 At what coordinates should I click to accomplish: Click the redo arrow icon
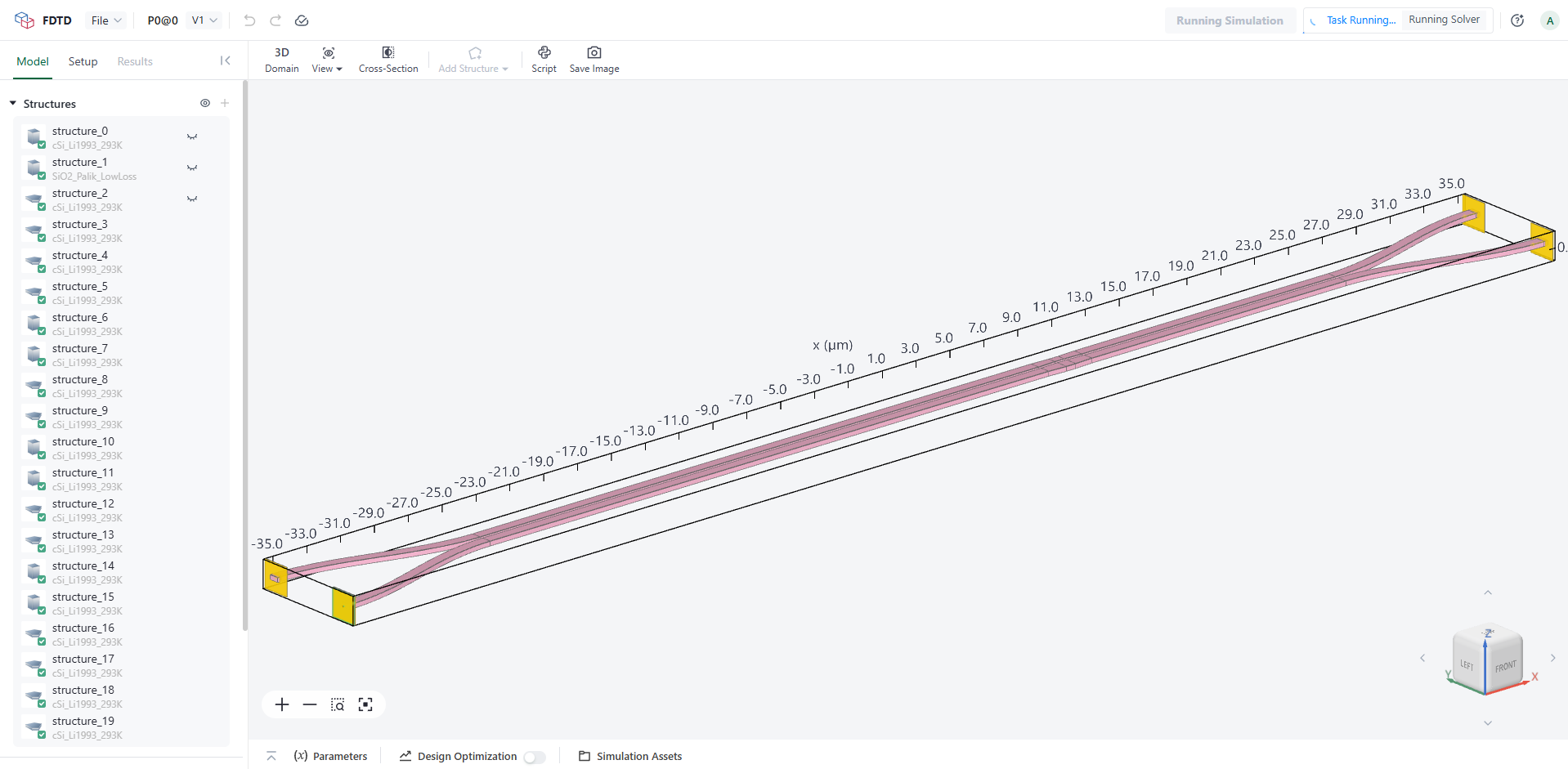point(276,20)
